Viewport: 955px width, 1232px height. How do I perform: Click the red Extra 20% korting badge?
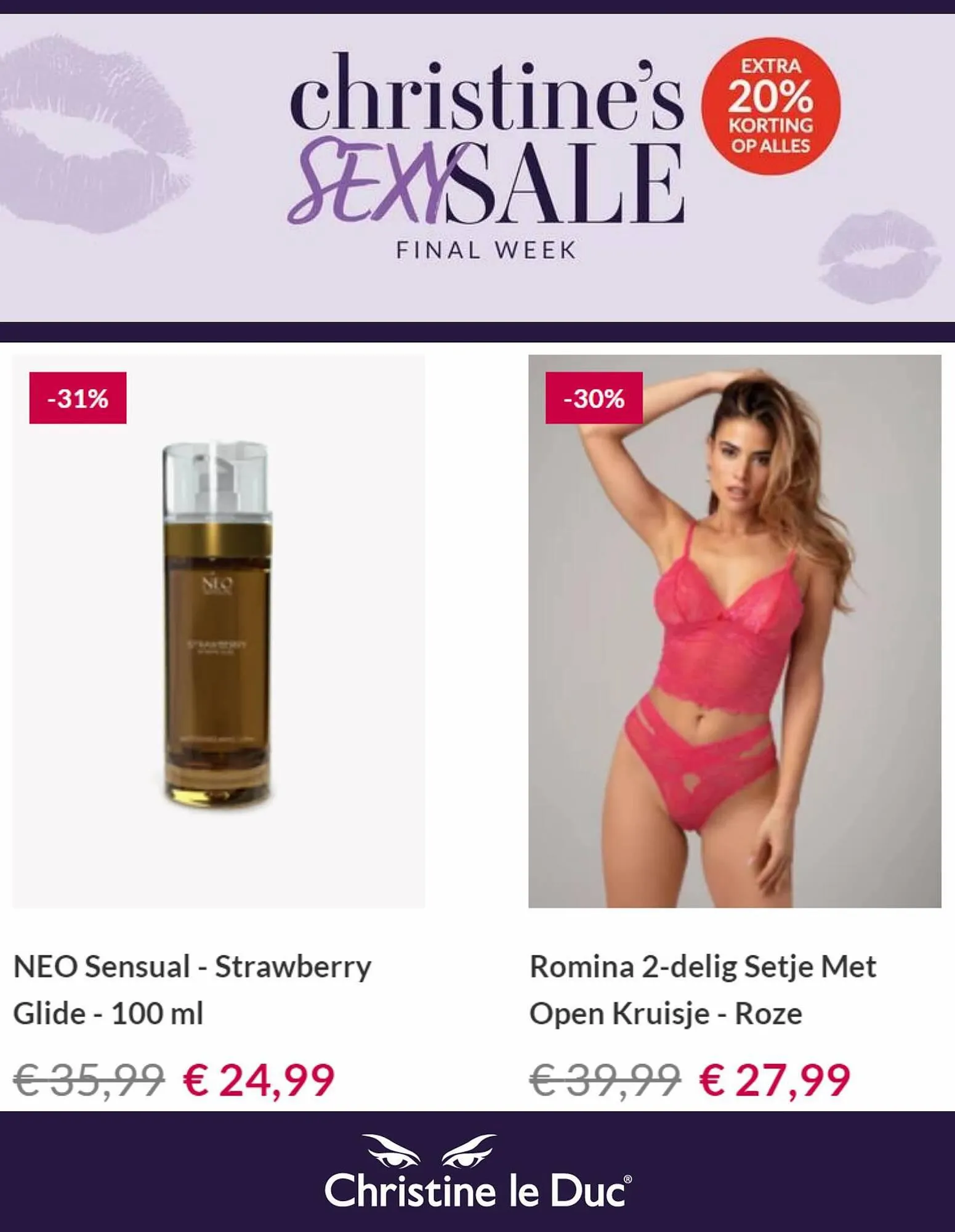[770, 106]
